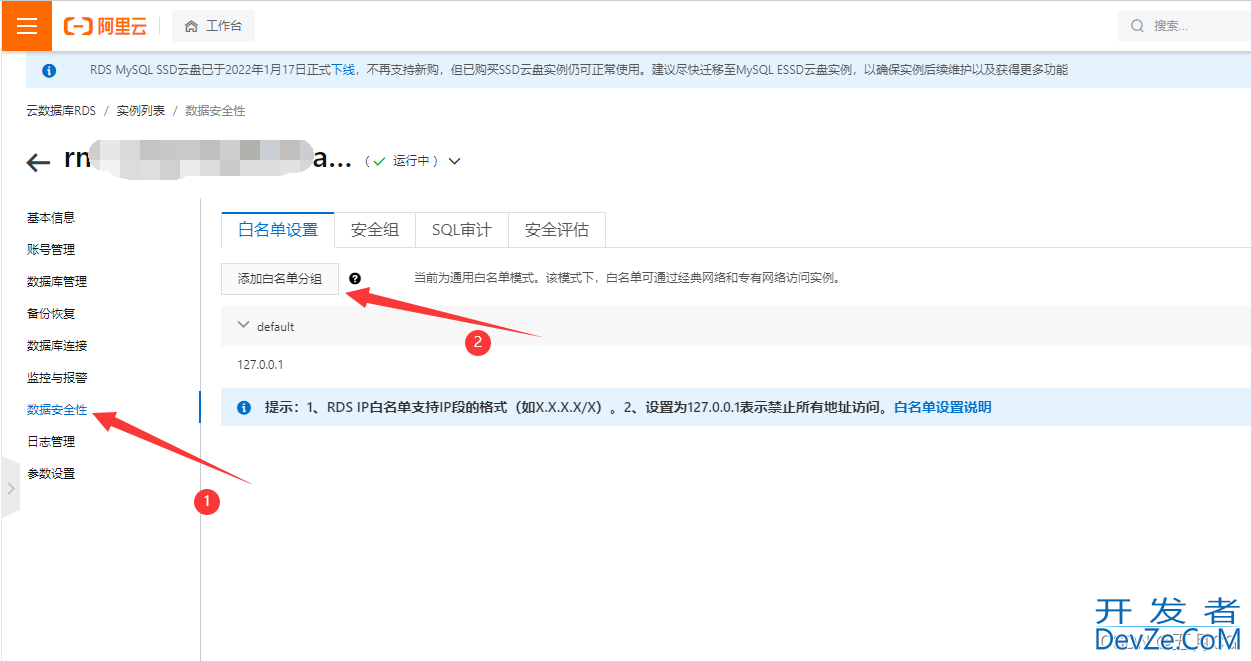Open 参数设置 in sidebar

(51, 474)
